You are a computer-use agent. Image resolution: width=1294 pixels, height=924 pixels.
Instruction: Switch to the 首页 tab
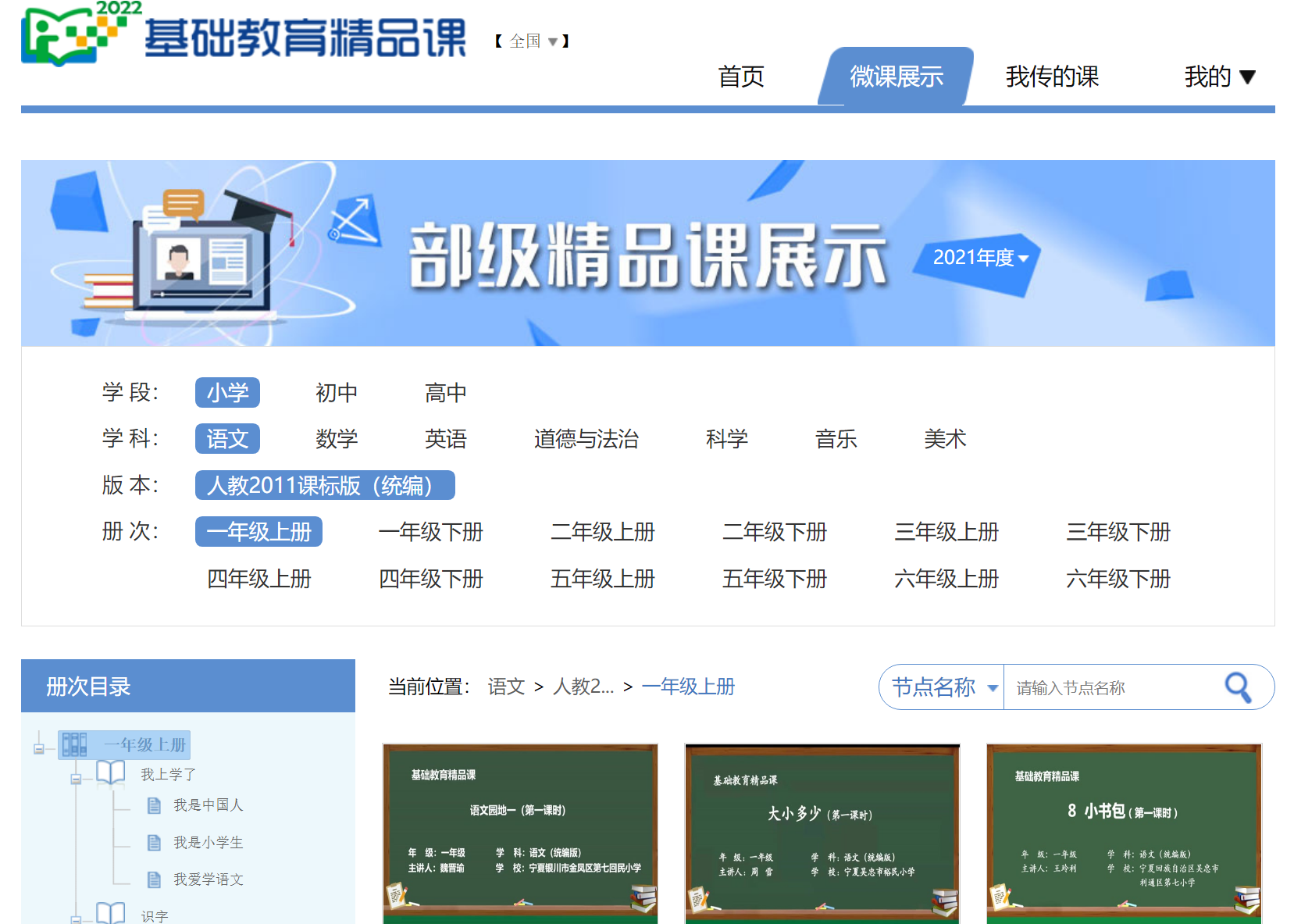(x=740, y=77)
